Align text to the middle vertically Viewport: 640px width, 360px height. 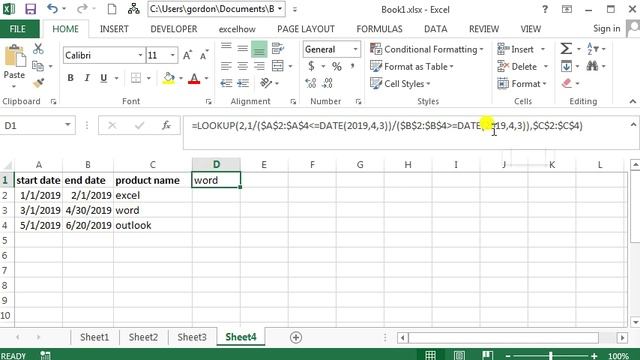242,49
